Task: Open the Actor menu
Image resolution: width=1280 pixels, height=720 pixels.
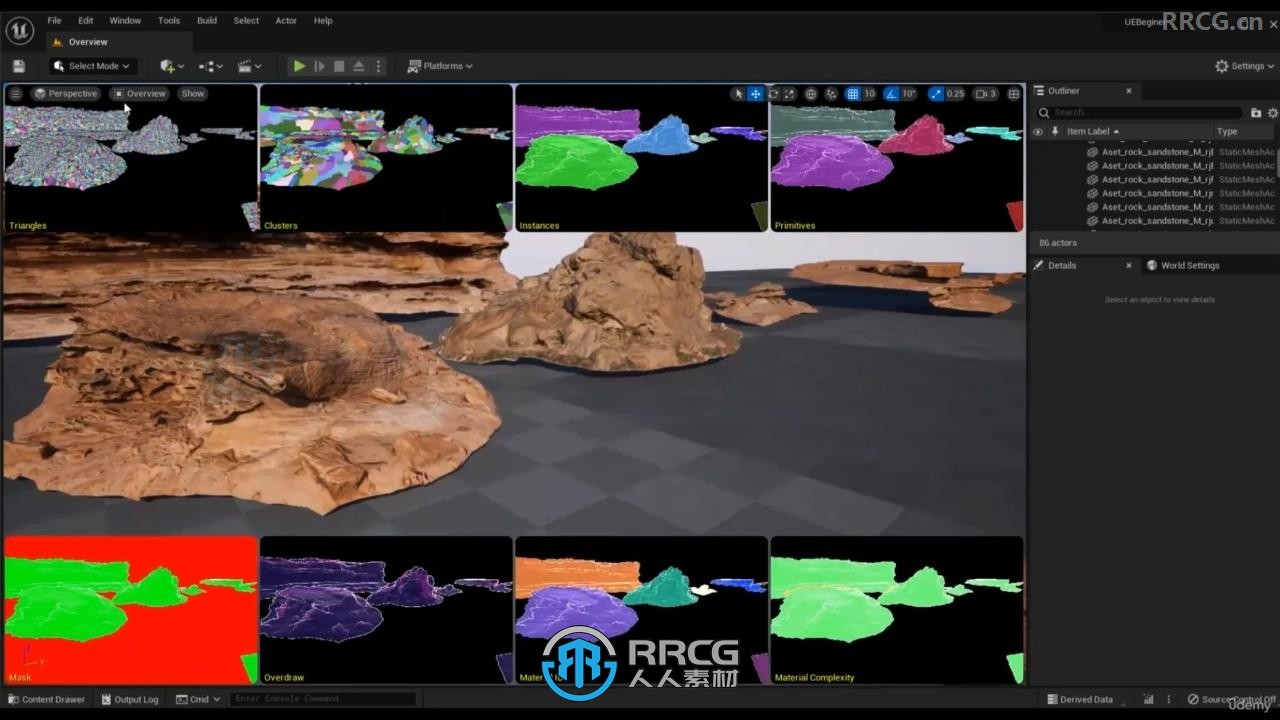Action: [286, 20]
